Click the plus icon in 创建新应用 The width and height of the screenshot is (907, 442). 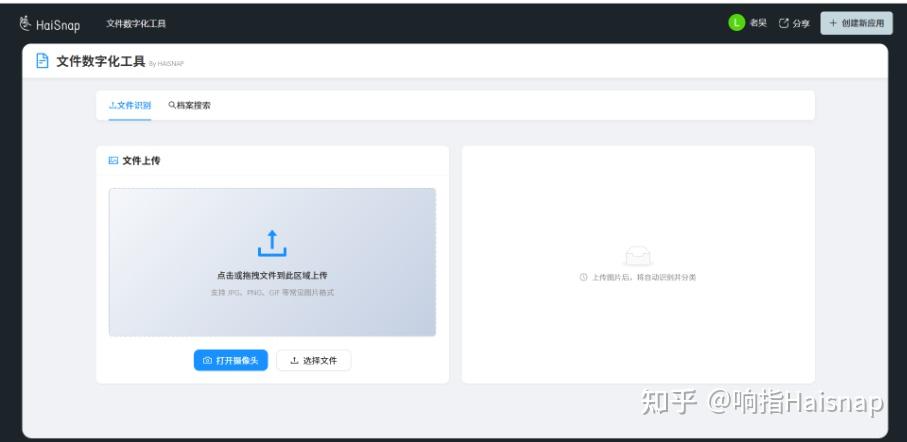(833, 23)
